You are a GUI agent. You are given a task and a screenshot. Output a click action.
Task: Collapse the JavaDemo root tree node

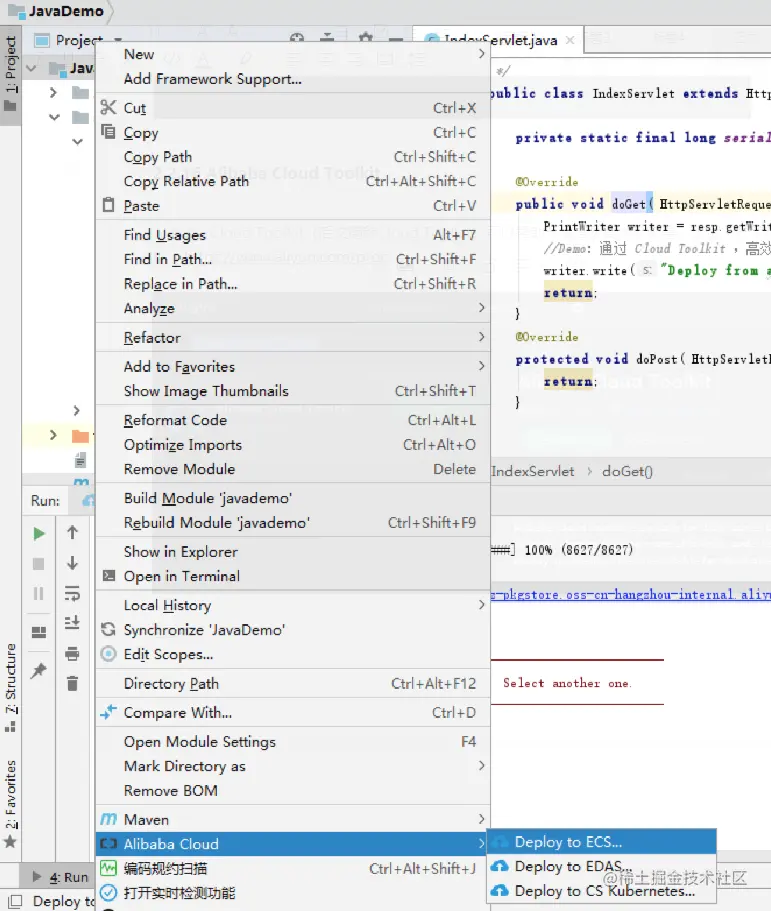pos(32,69)
